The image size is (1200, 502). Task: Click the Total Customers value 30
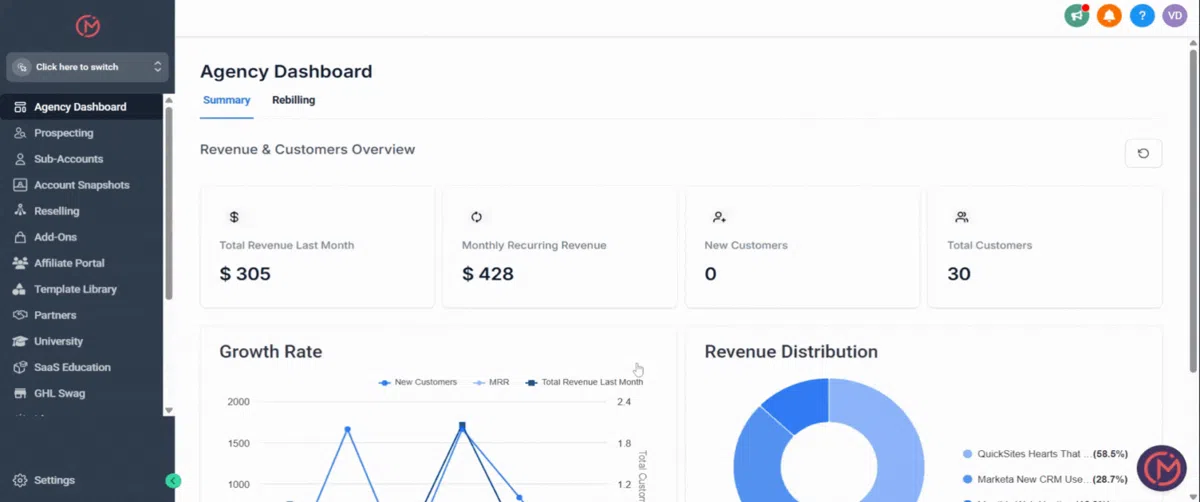pos(959,273)
